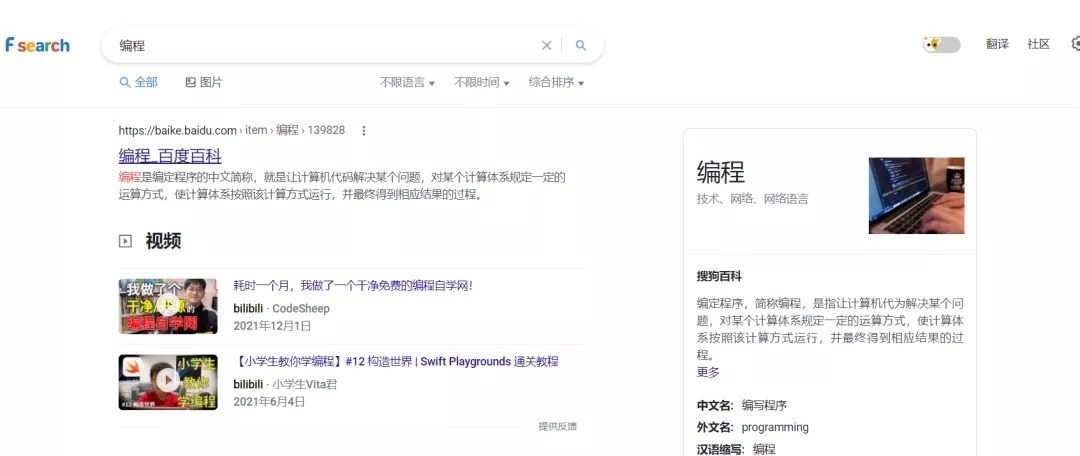Open the 社区 link
The height and width of the screenshot is (456, 1080).
click(1038, 44)
